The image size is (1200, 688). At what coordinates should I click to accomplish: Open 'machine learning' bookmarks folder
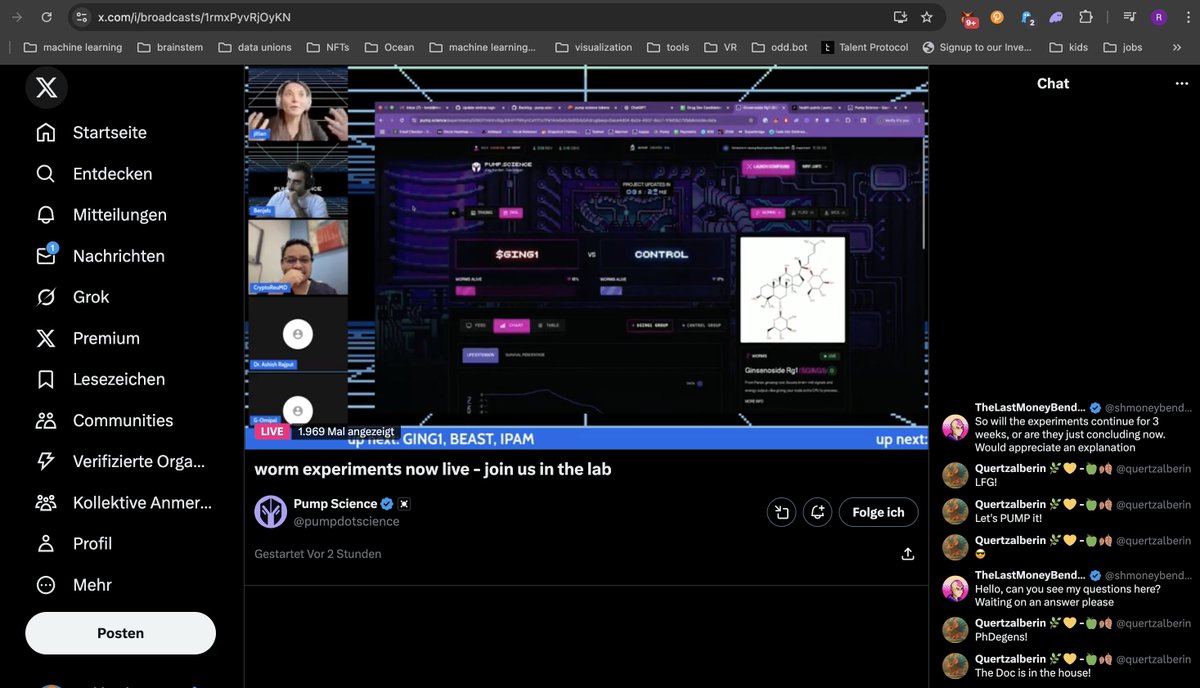point(72,47)
